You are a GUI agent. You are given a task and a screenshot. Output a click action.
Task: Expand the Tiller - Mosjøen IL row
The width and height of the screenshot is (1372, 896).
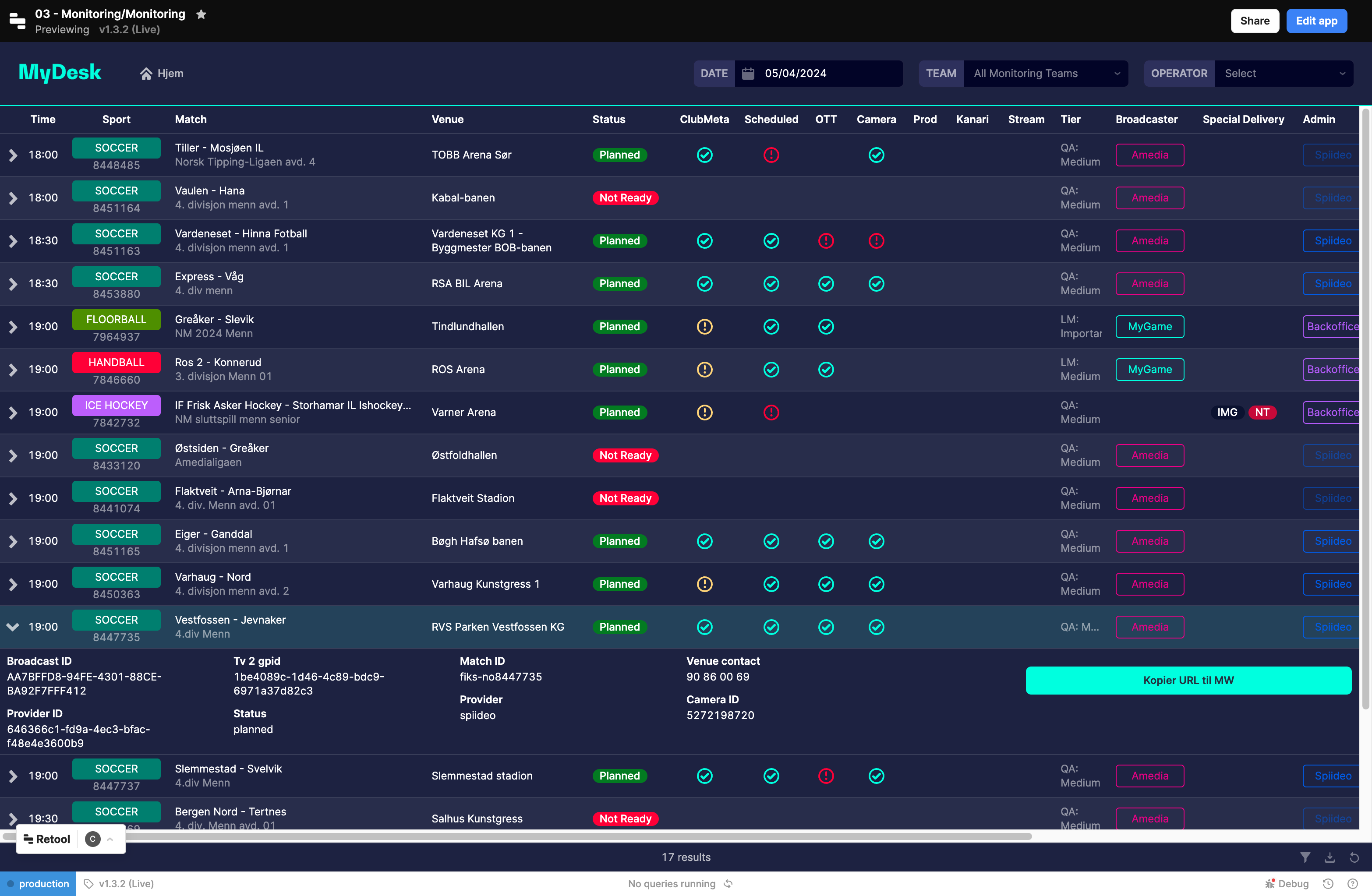pyautogui.click(x=13, y=155)
